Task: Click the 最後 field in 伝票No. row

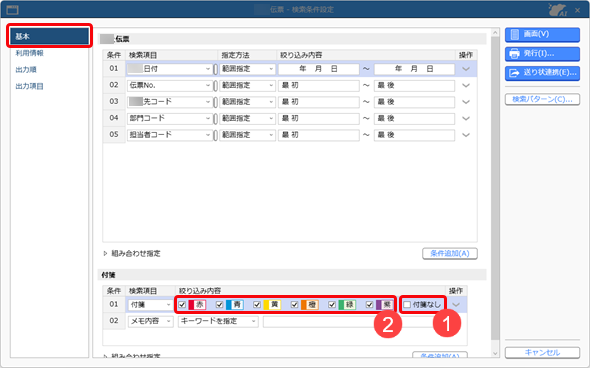Action: tap(414, 85)
